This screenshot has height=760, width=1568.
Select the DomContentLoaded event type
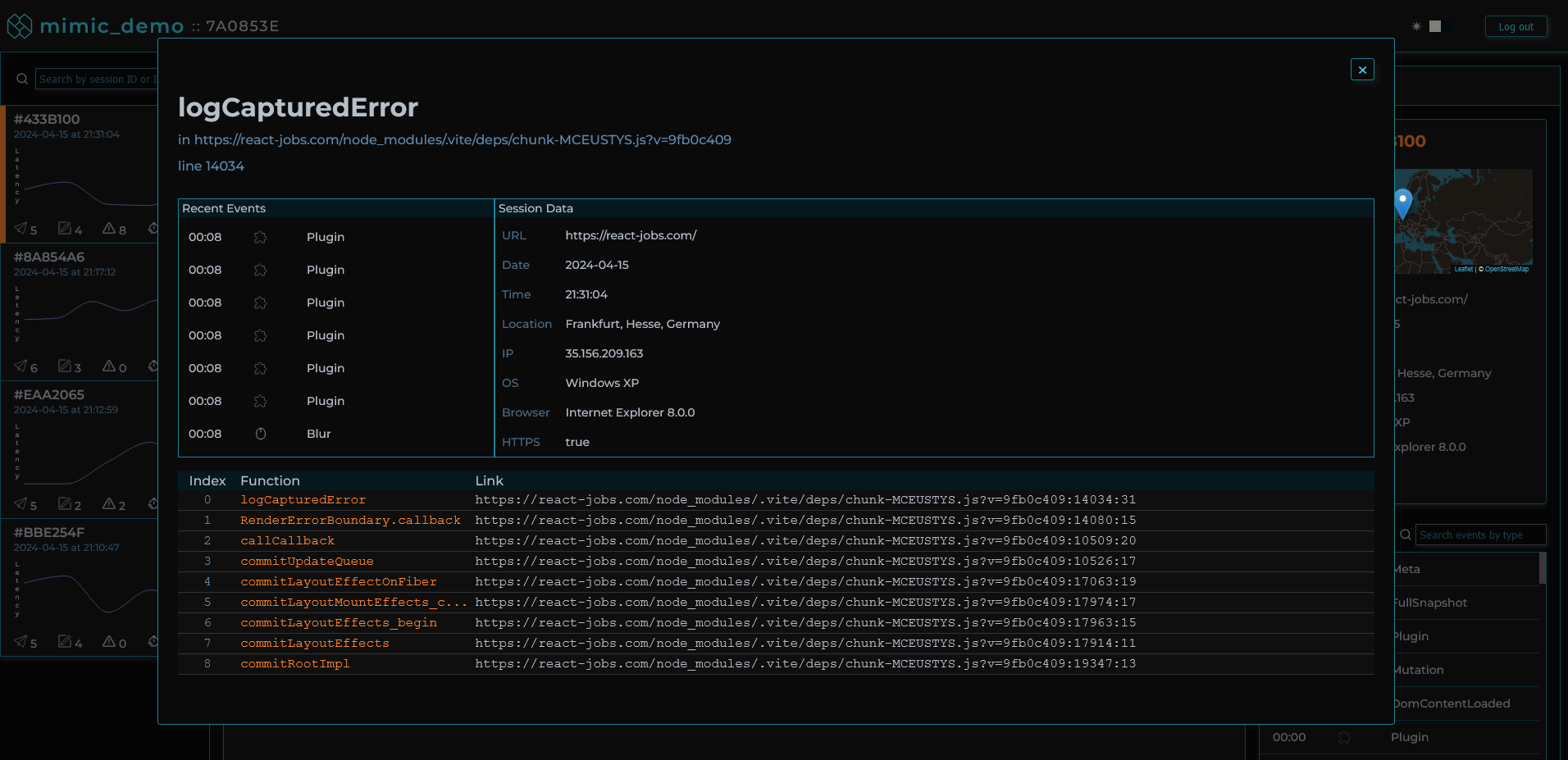pos(1451,703)
